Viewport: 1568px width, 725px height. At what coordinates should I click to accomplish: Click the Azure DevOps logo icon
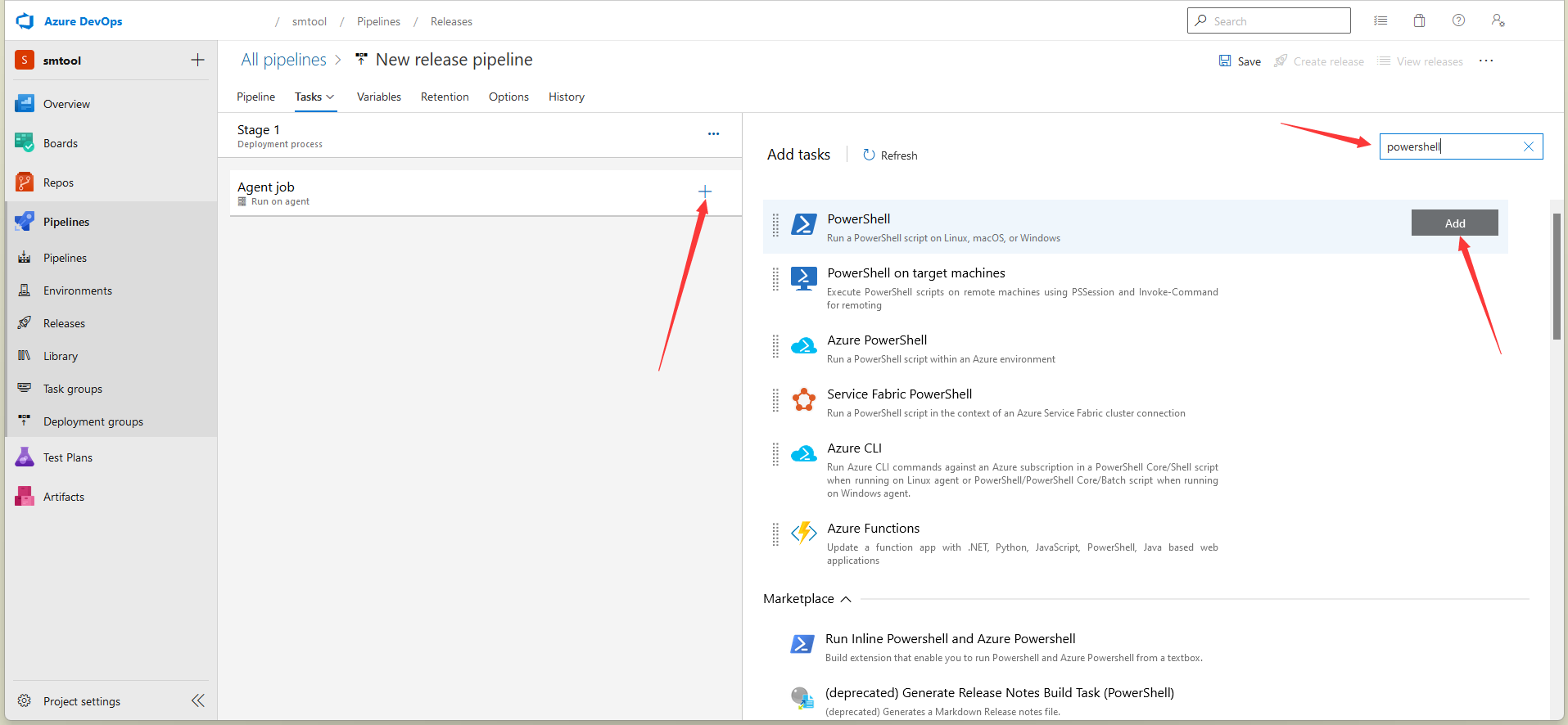(x=25, y=21)
